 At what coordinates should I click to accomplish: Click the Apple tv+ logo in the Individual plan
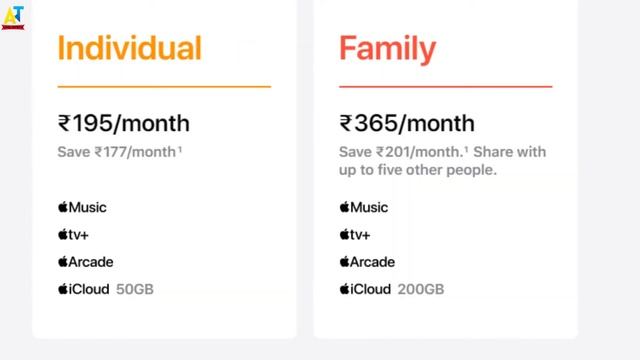73,235
